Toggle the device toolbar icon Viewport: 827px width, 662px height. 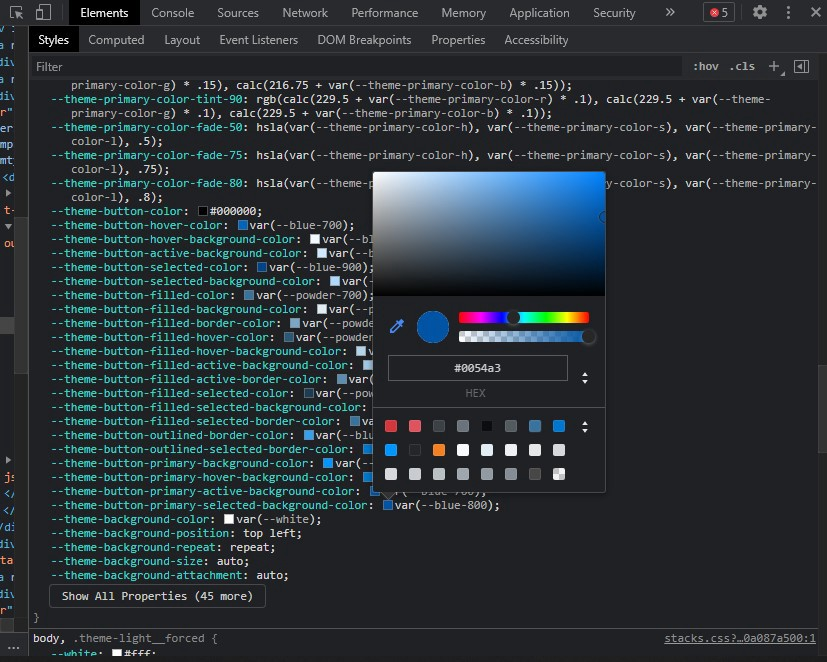click(43, 13)
